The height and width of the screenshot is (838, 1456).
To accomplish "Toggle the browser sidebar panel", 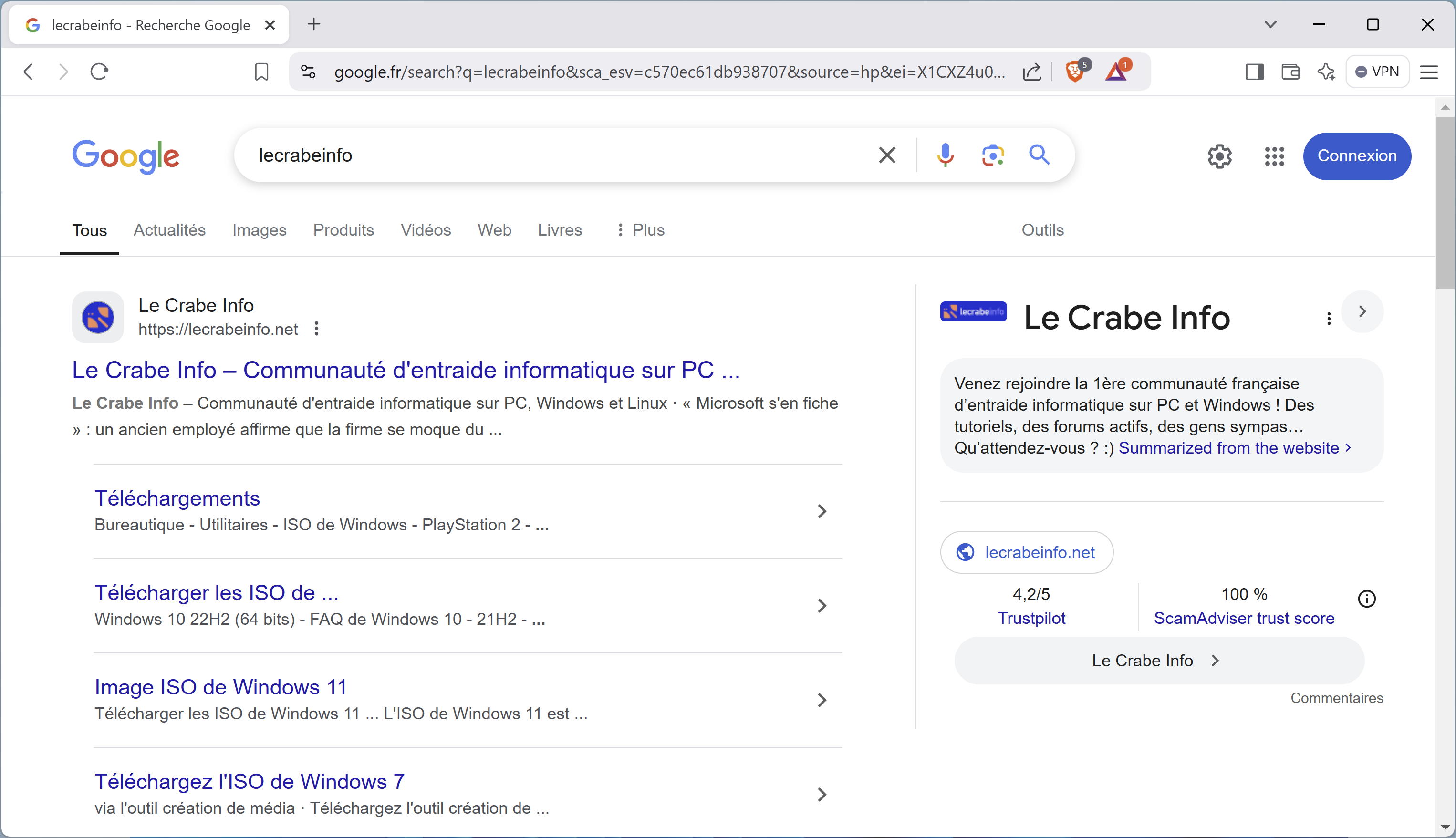I will (1254, 72).
